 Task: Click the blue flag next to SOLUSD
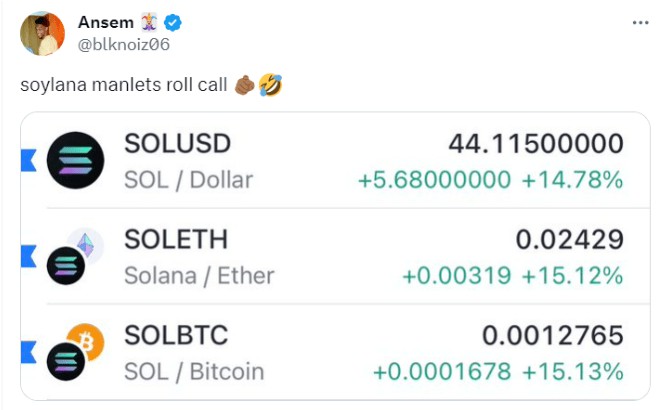click(29, 160)
